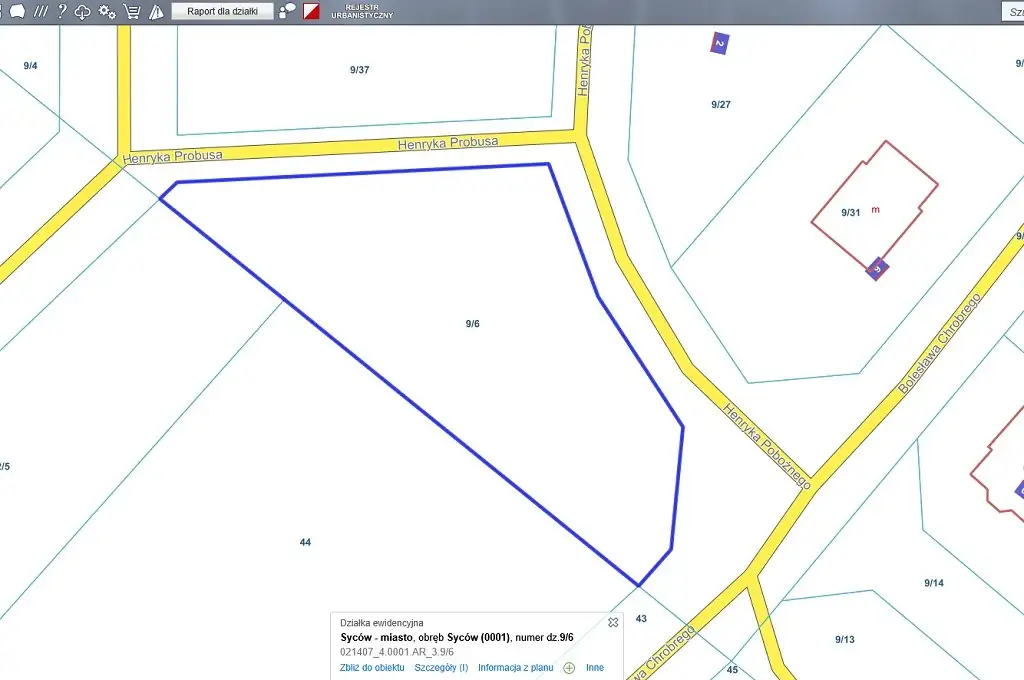Open the cloud download tool
Screen dimensions: 1024x680
tap(83, 12)
